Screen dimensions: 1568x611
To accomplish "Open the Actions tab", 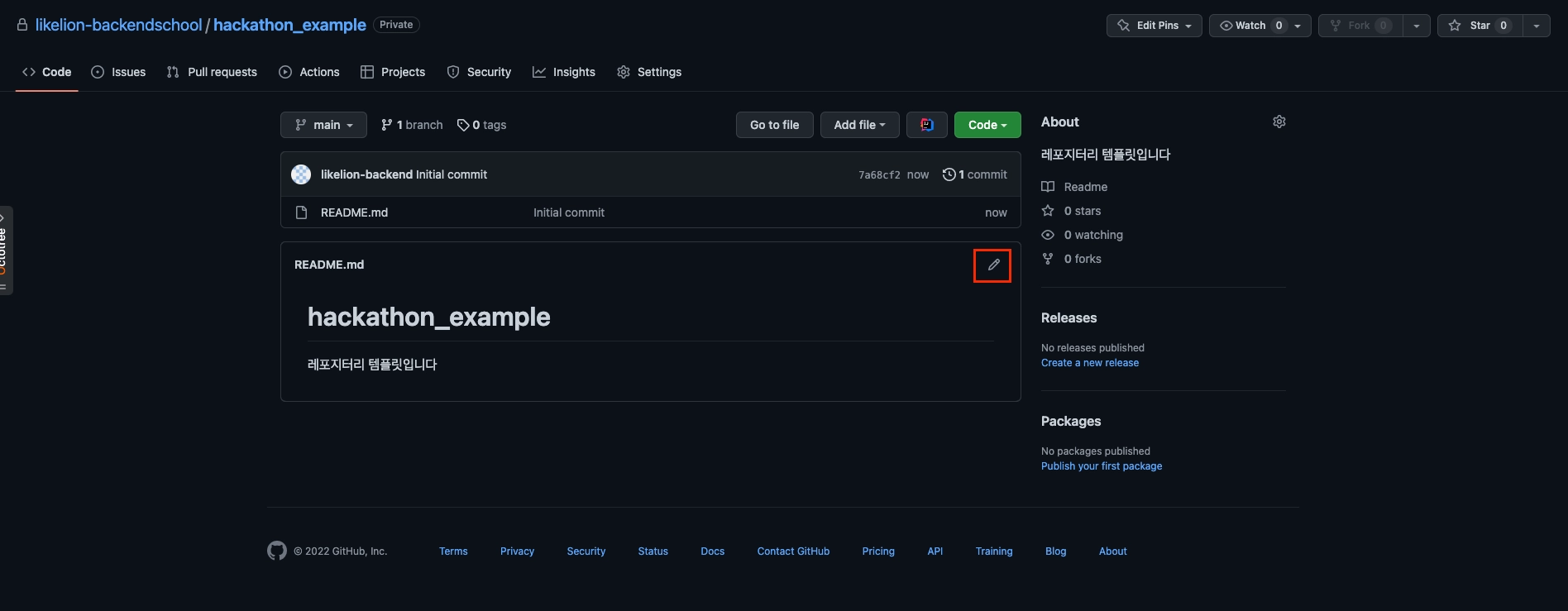I will (x=309, y=72).
